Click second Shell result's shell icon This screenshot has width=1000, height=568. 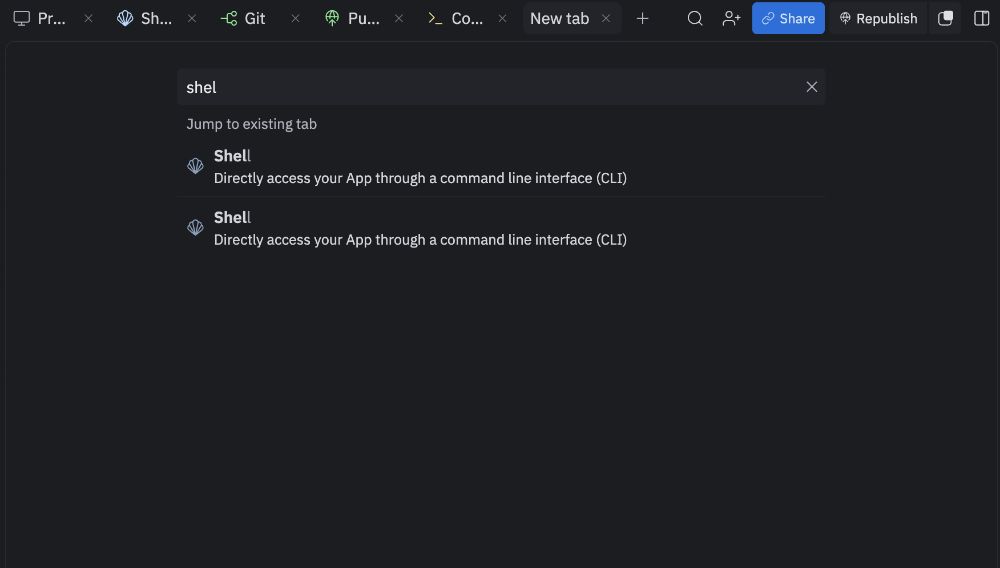click(x=196, y=228)
